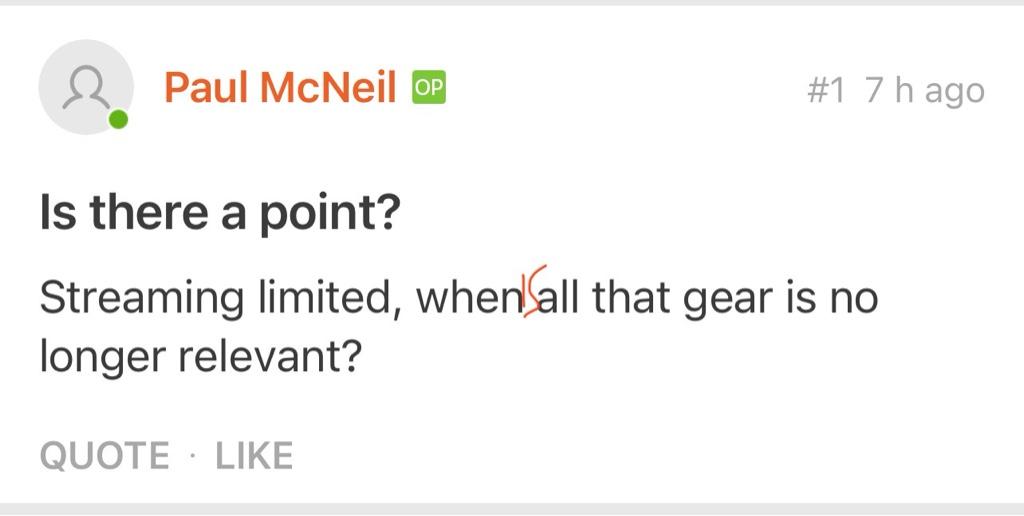Screen dimensions: 1024x516
Task: Click the word "relevant?" in the post
Action: (272, 356)
